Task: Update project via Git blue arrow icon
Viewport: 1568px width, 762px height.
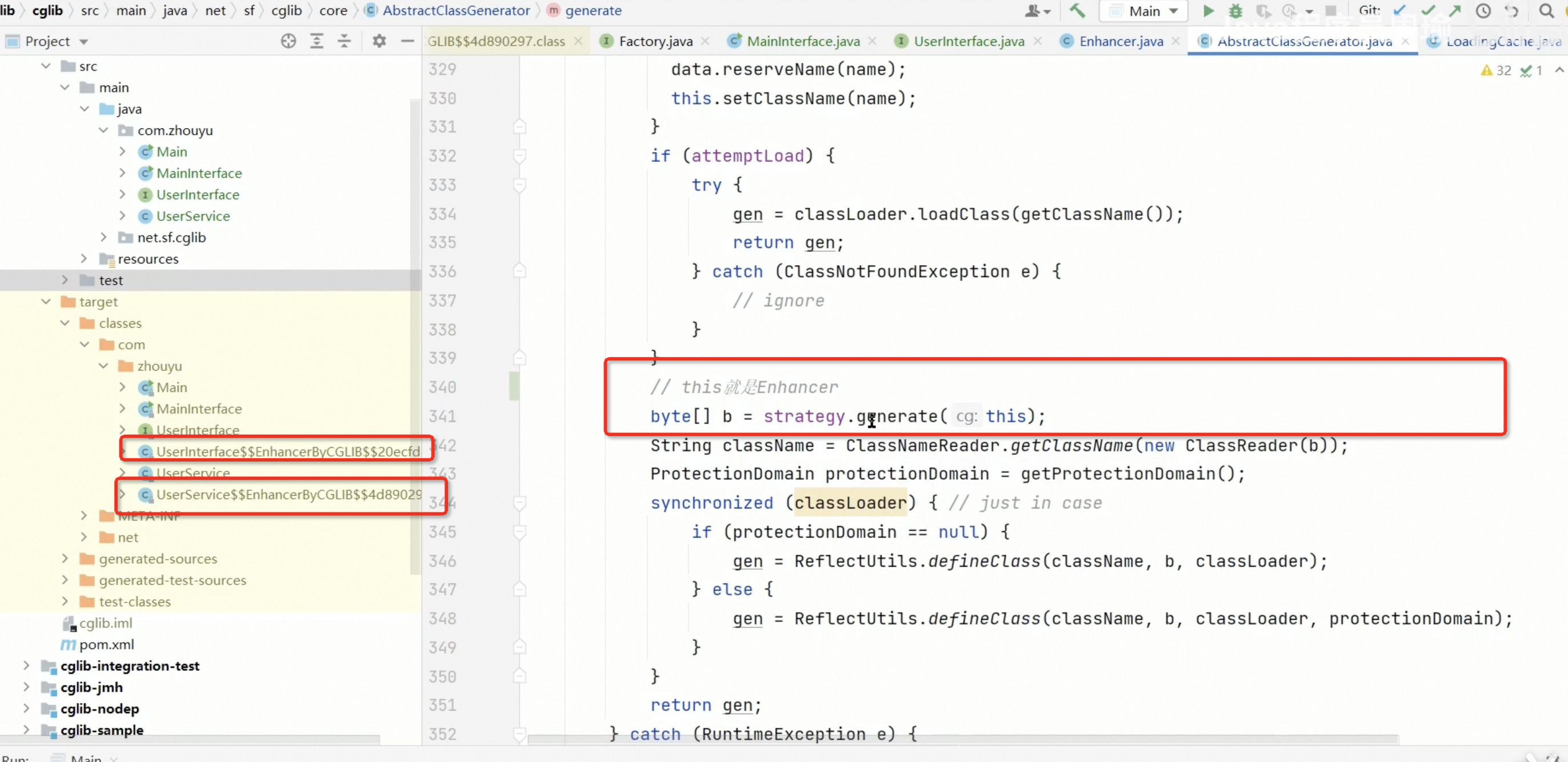Action: 1400,10
